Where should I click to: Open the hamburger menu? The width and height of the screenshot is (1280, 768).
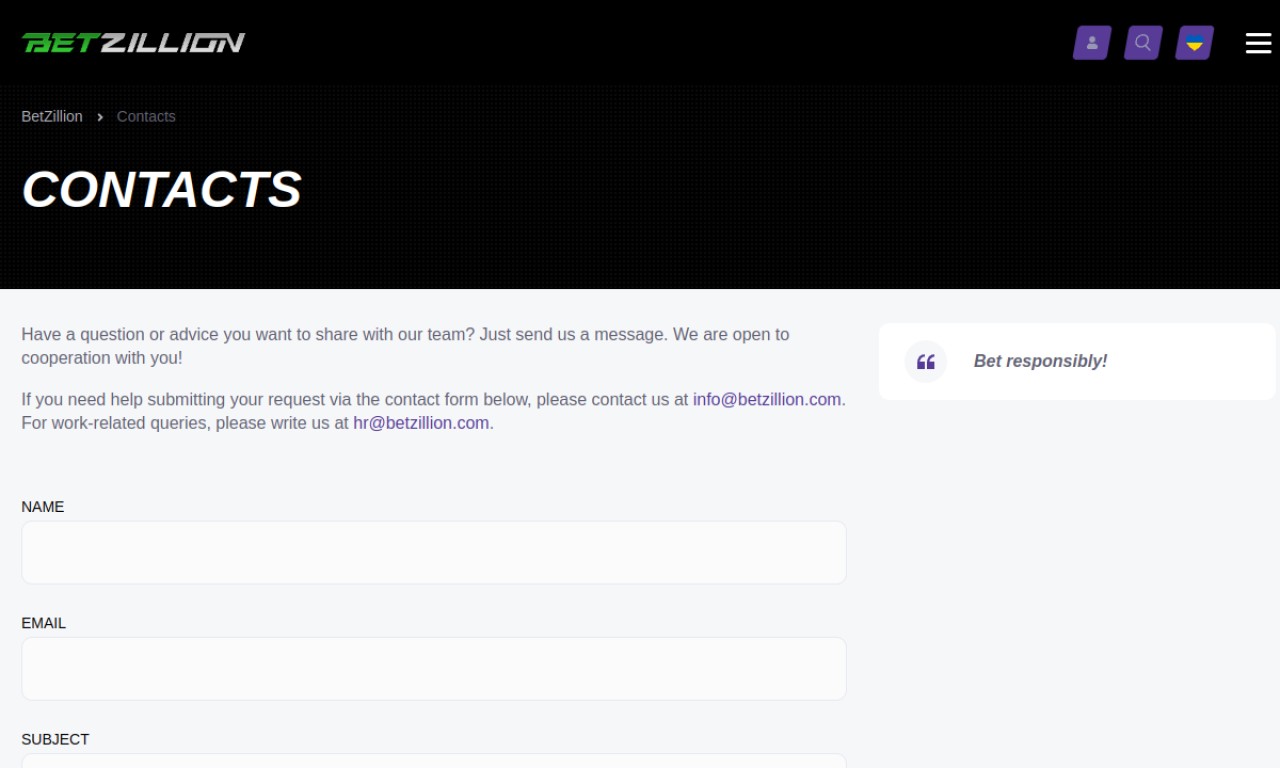1258,43
